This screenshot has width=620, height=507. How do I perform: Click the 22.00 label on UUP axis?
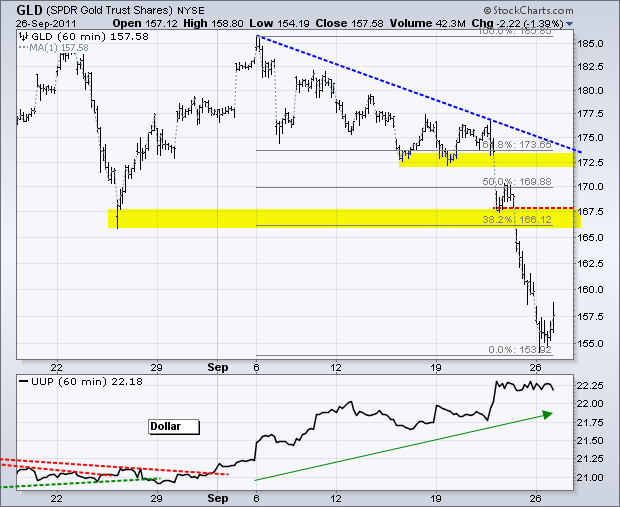coord(590,404)
